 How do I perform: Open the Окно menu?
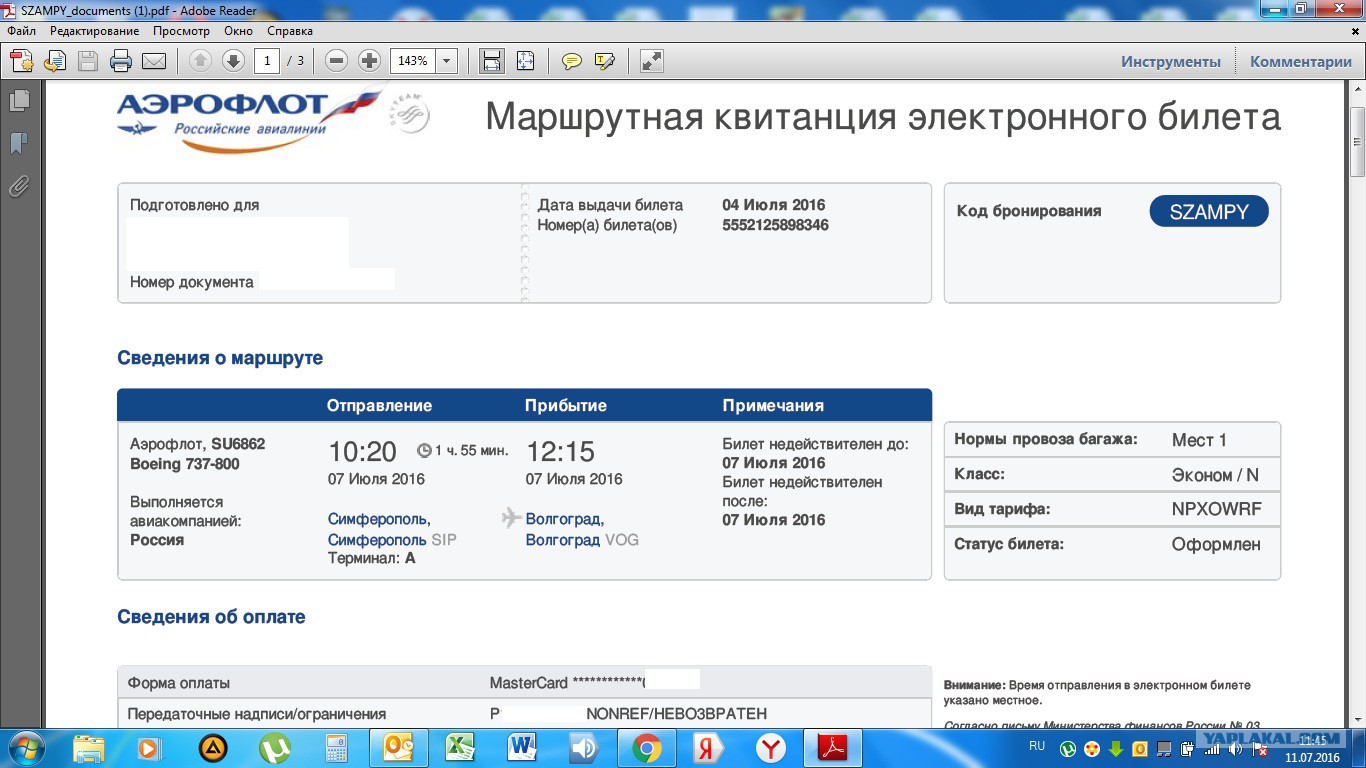point(239,31)
